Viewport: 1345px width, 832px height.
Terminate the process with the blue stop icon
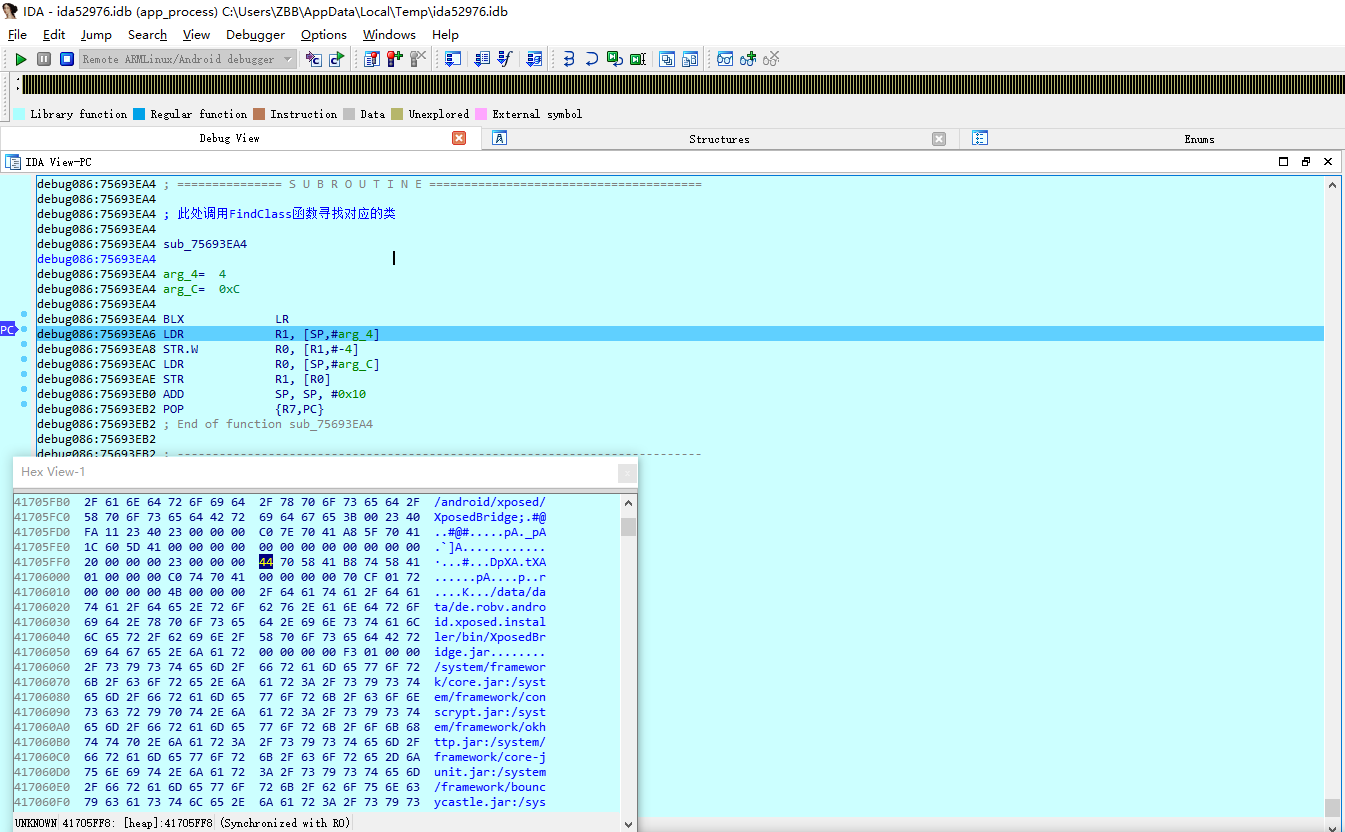[67, 59]
